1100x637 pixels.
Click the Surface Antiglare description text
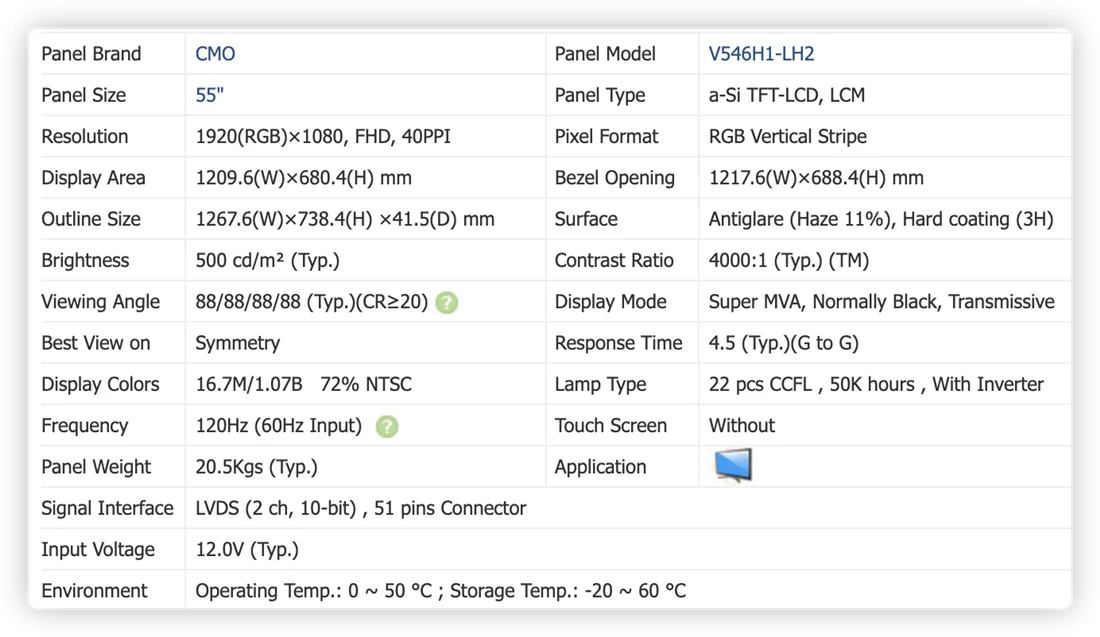[881, 220]
